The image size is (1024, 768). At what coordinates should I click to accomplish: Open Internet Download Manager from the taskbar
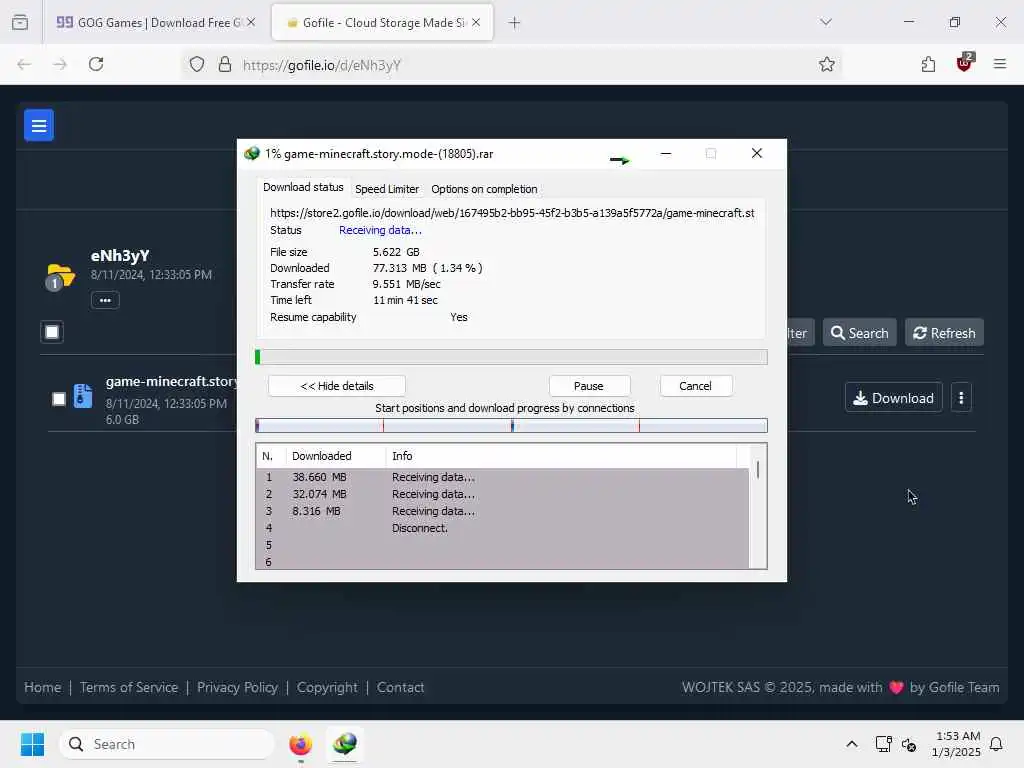click(x=345, y=744)
